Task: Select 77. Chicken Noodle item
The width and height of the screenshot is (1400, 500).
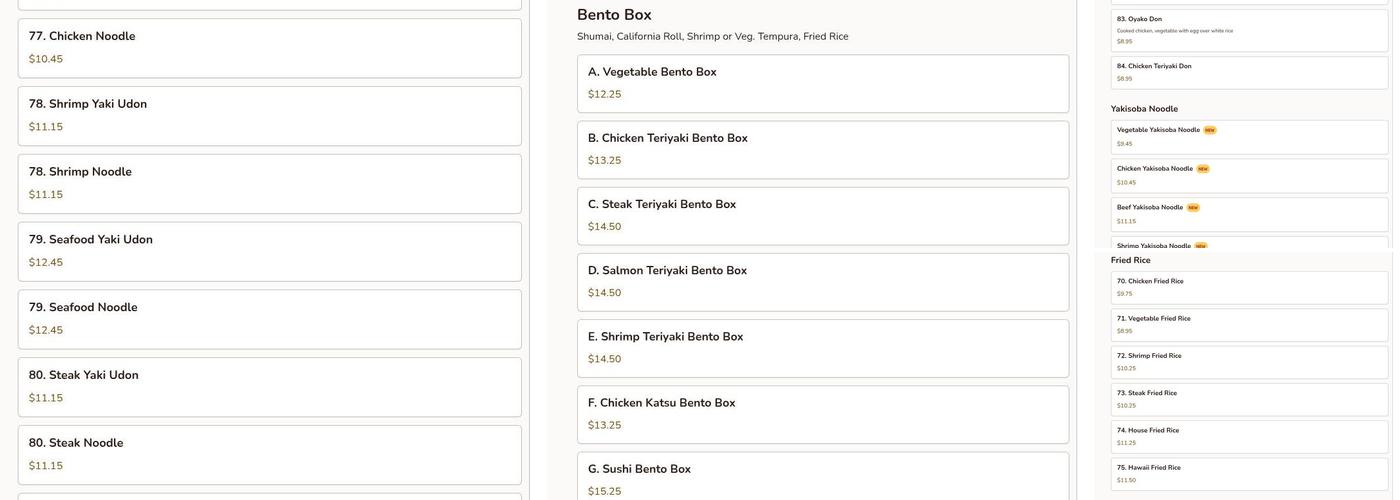Action: click(269, 48)
